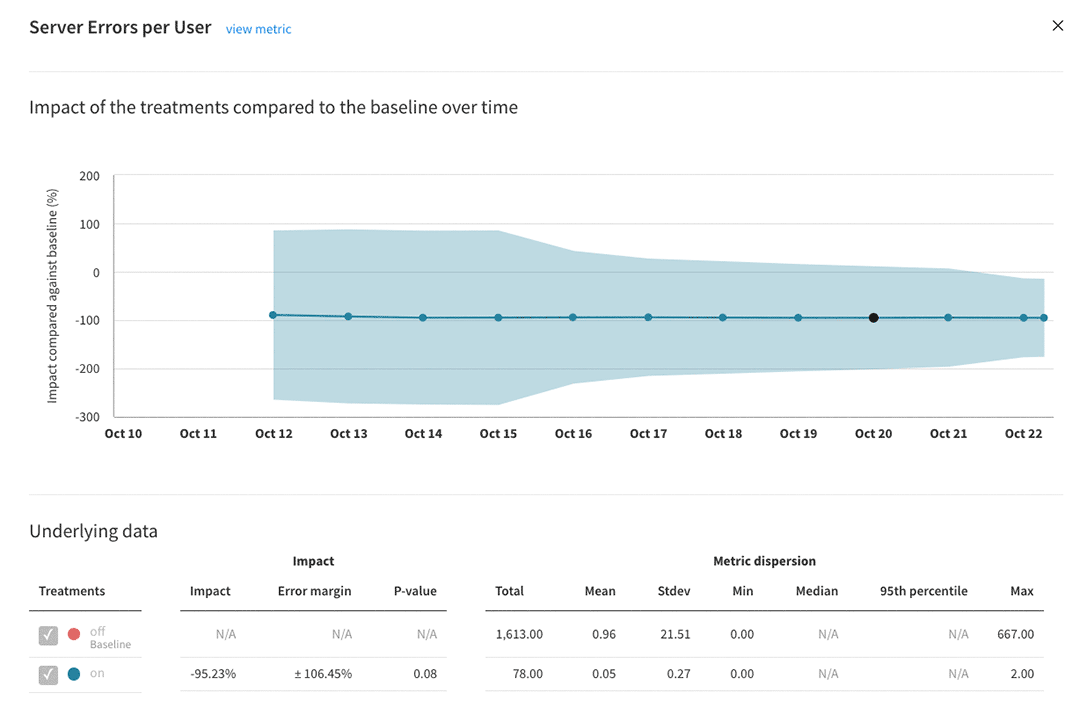Select the Oct 17 data point
1080x722 pixels.
648,318
